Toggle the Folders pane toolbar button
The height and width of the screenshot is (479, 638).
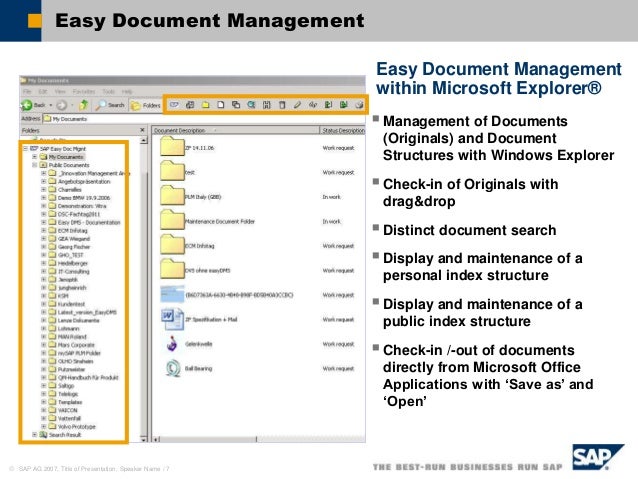[145, 105]
